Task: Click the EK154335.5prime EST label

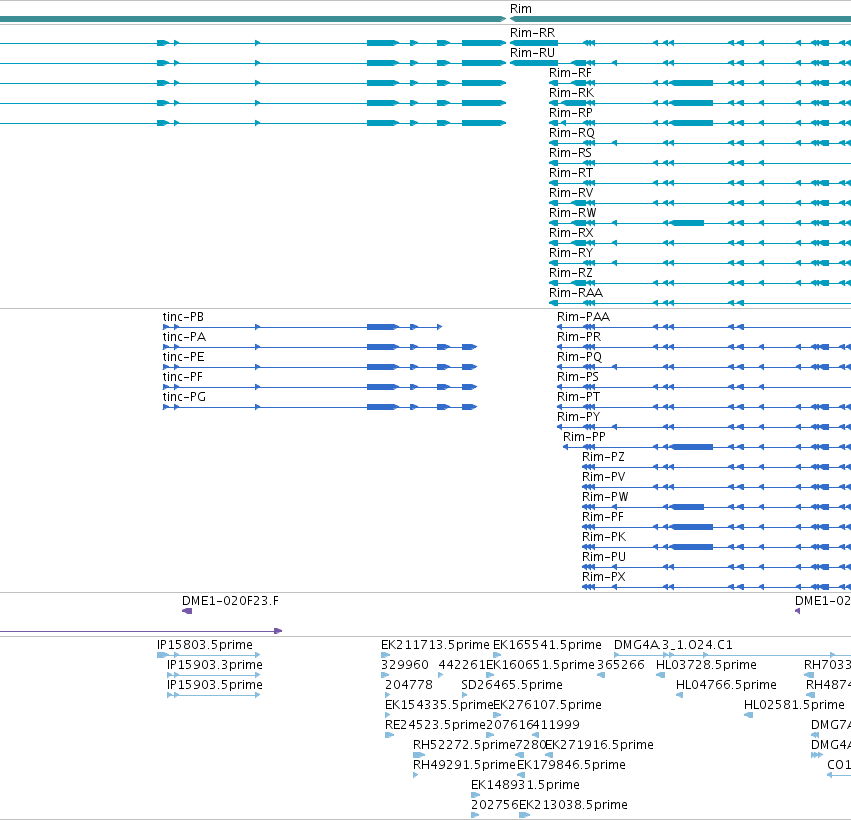Action: [x=439, y=705]
